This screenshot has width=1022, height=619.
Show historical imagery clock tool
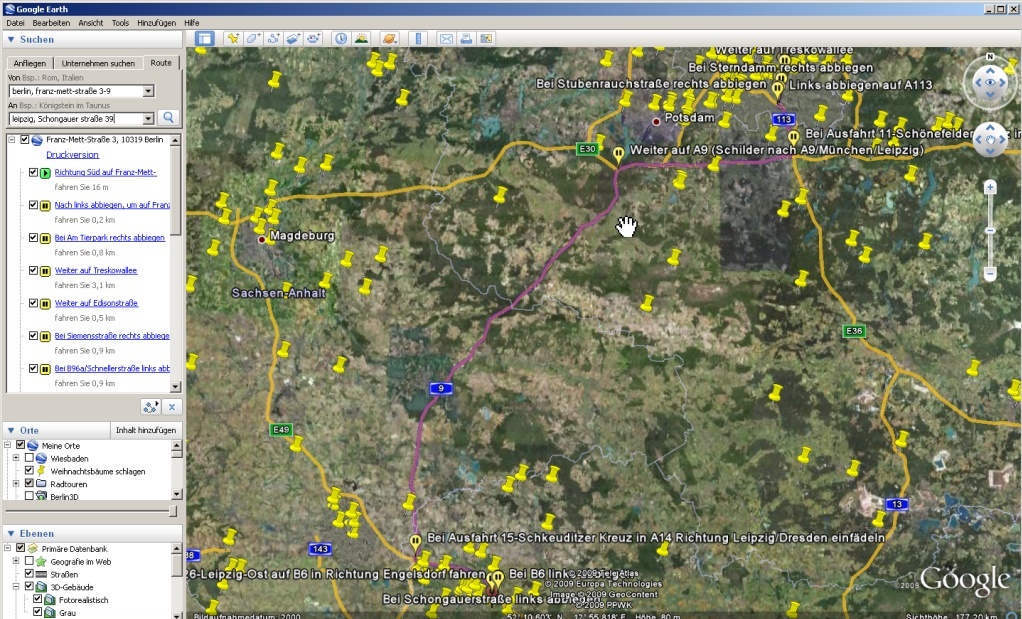click(x=341, y=39)
